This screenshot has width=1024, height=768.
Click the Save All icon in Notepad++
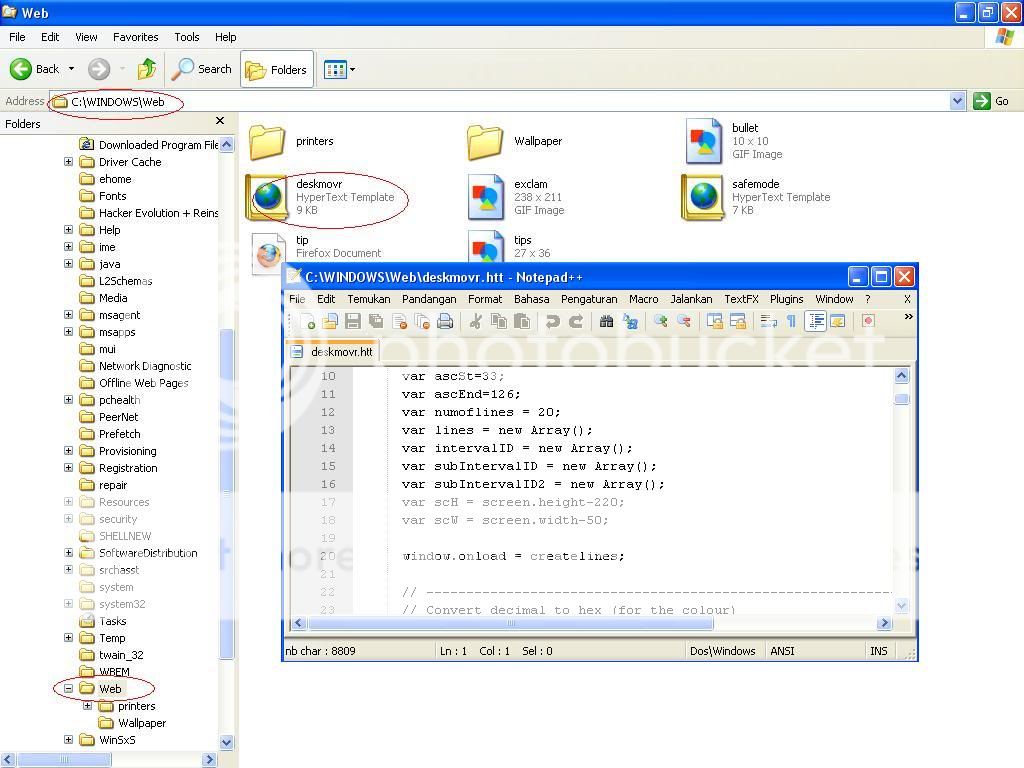click(x=376, y=321)
